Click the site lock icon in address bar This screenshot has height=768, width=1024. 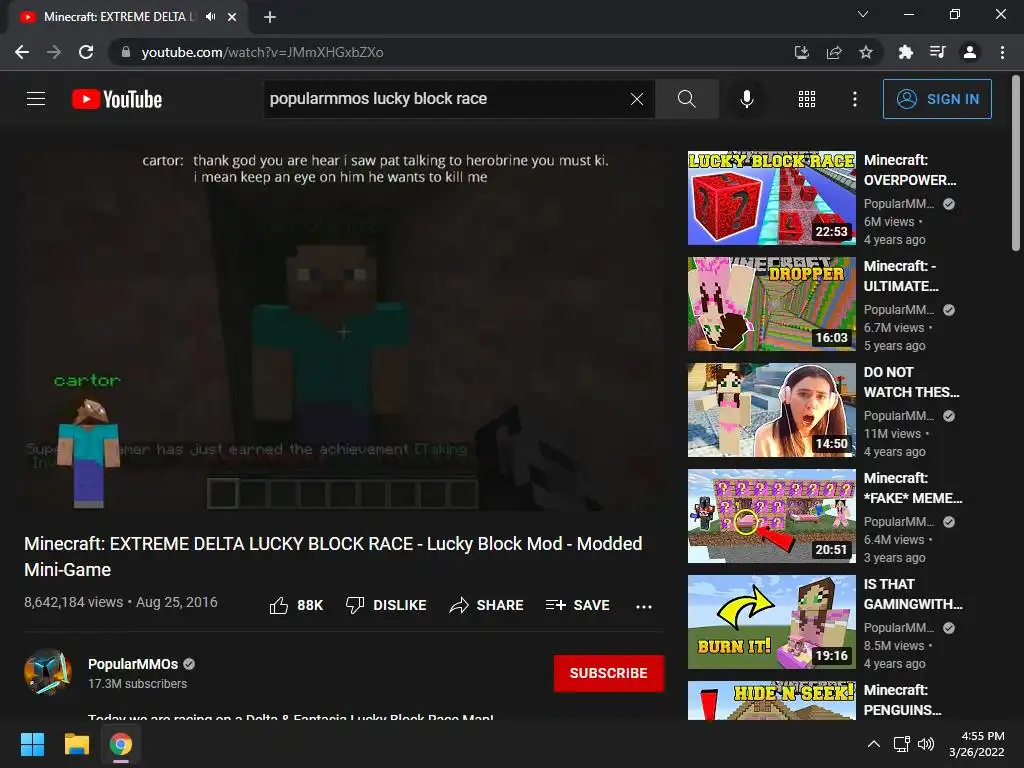(x=125, y=52)
